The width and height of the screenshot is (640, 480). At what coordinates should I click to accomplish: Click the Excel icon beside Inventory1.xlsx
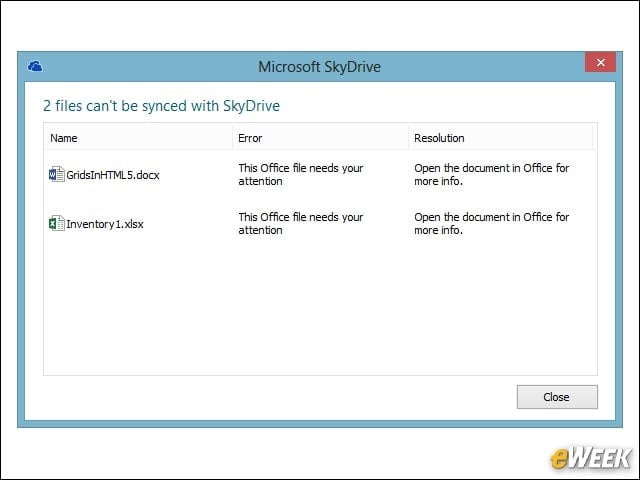point(56,224)
